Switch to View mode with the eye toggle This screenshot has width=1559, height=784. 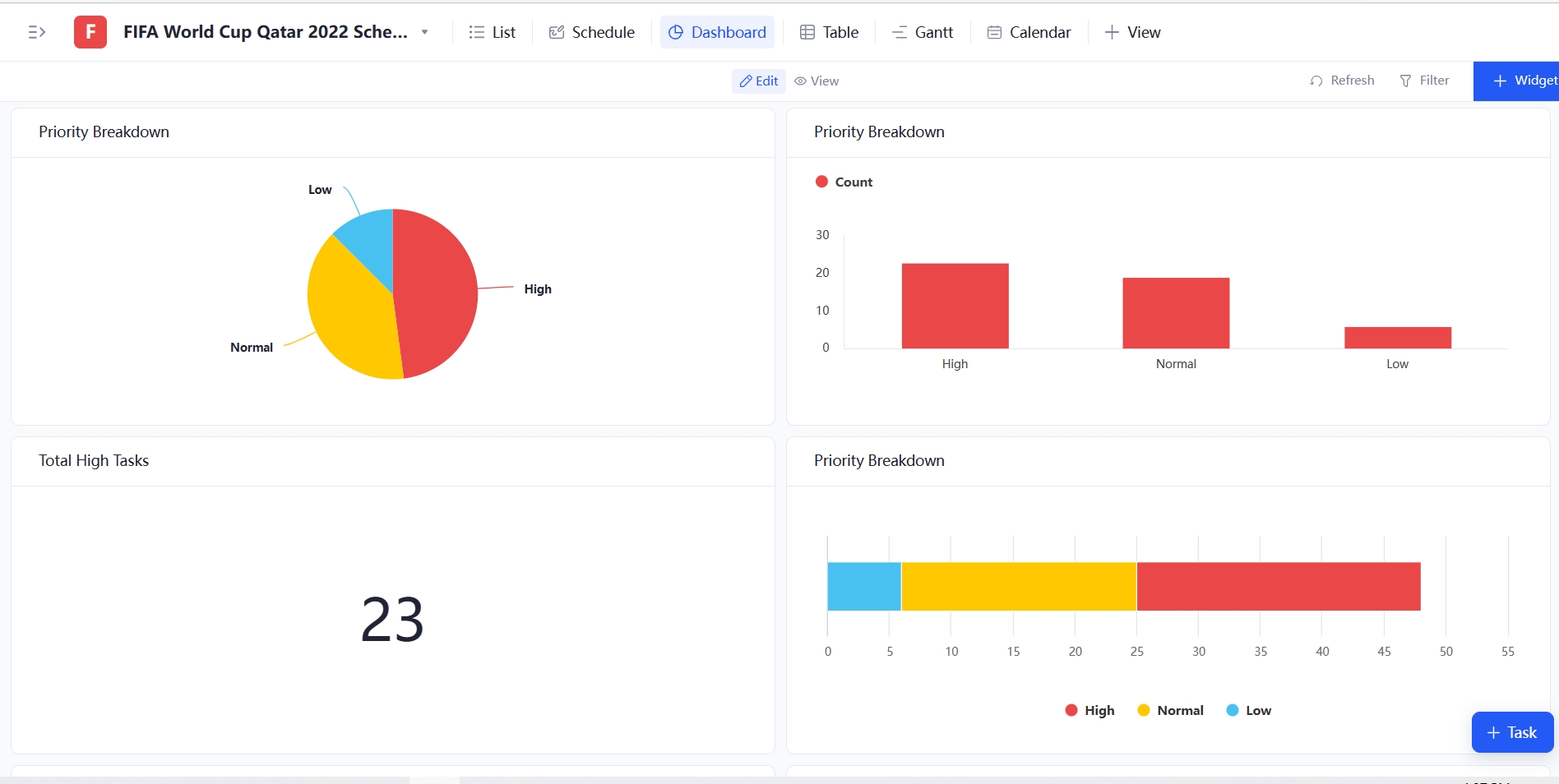tap(816, 81)
